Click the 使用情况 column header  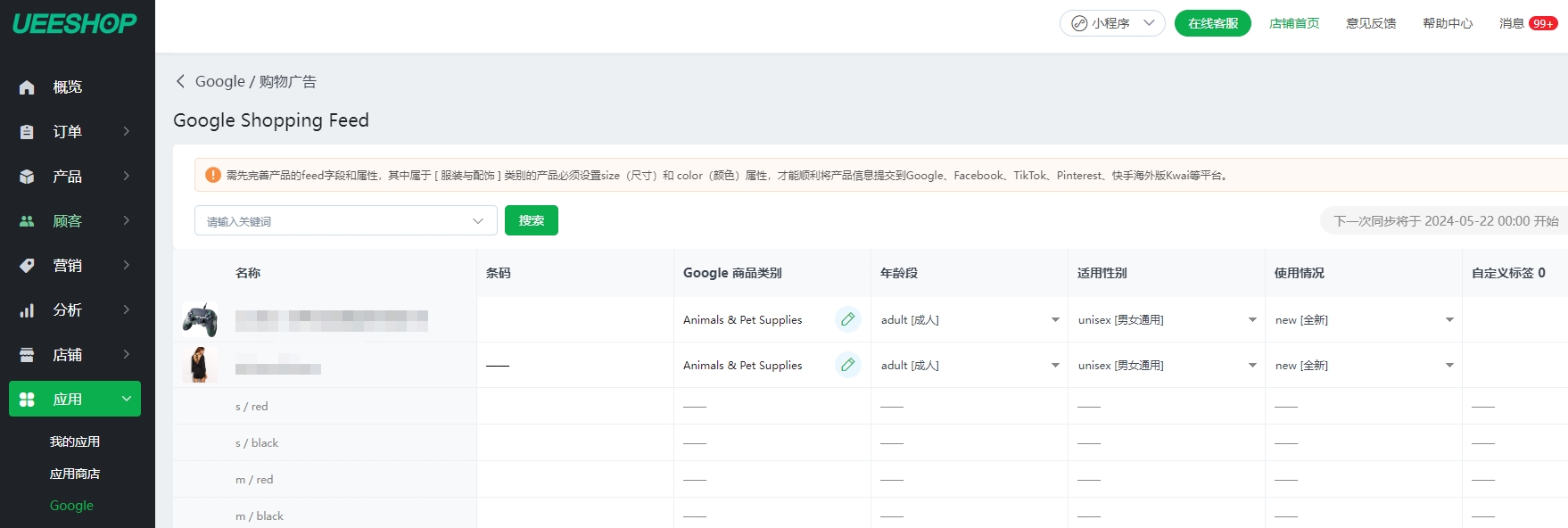pyautogui.click(x=1300, y=273)
